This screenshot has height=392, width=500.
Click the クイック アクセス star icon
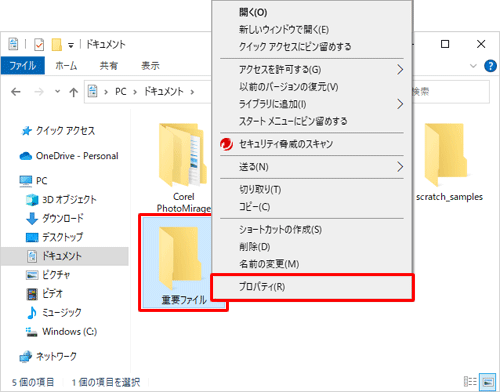26,131
